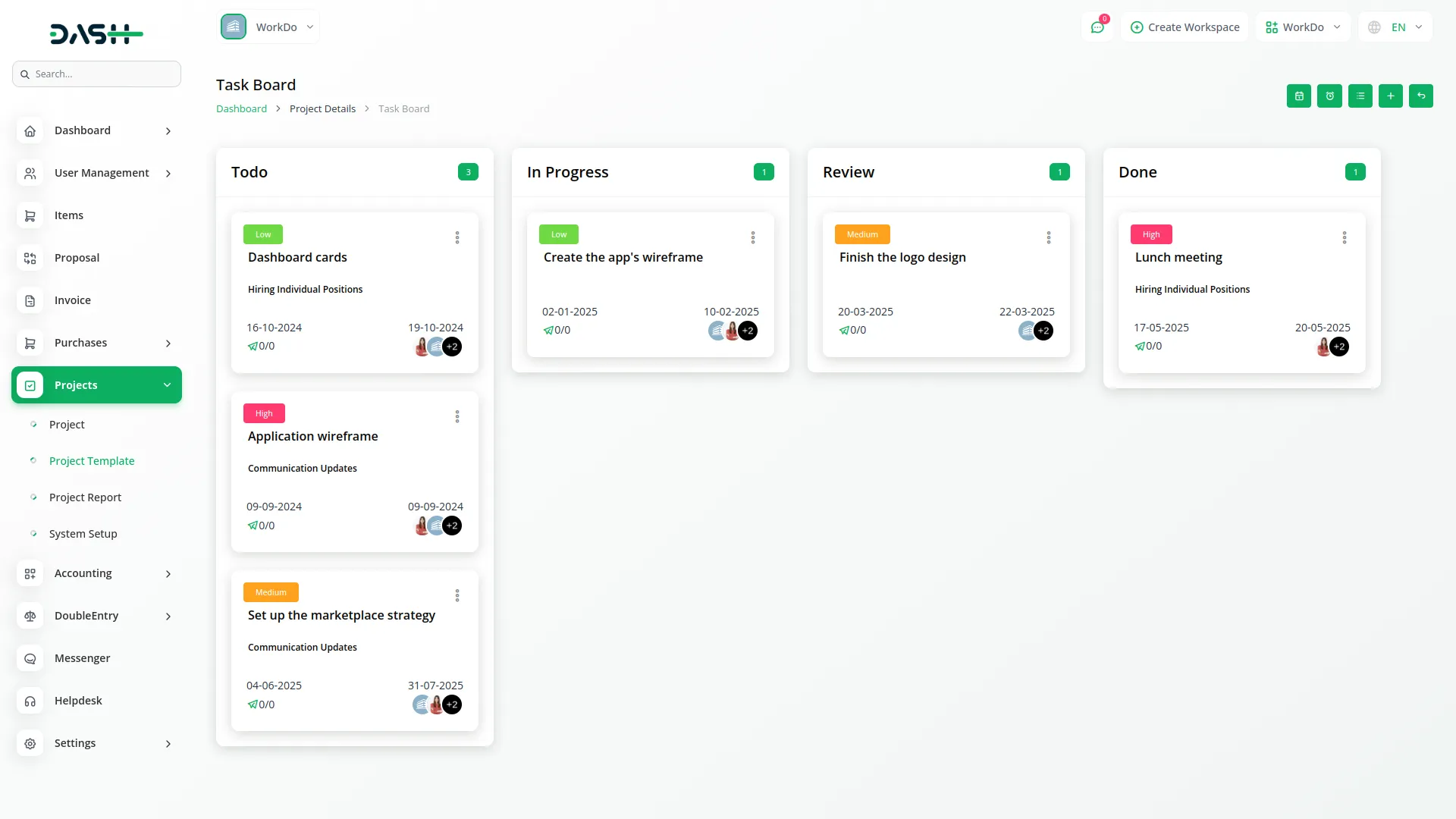The width and height of the screenshot is (1456, 819).
Task: Open the EN language dropdown
Action: [1395, 27]
